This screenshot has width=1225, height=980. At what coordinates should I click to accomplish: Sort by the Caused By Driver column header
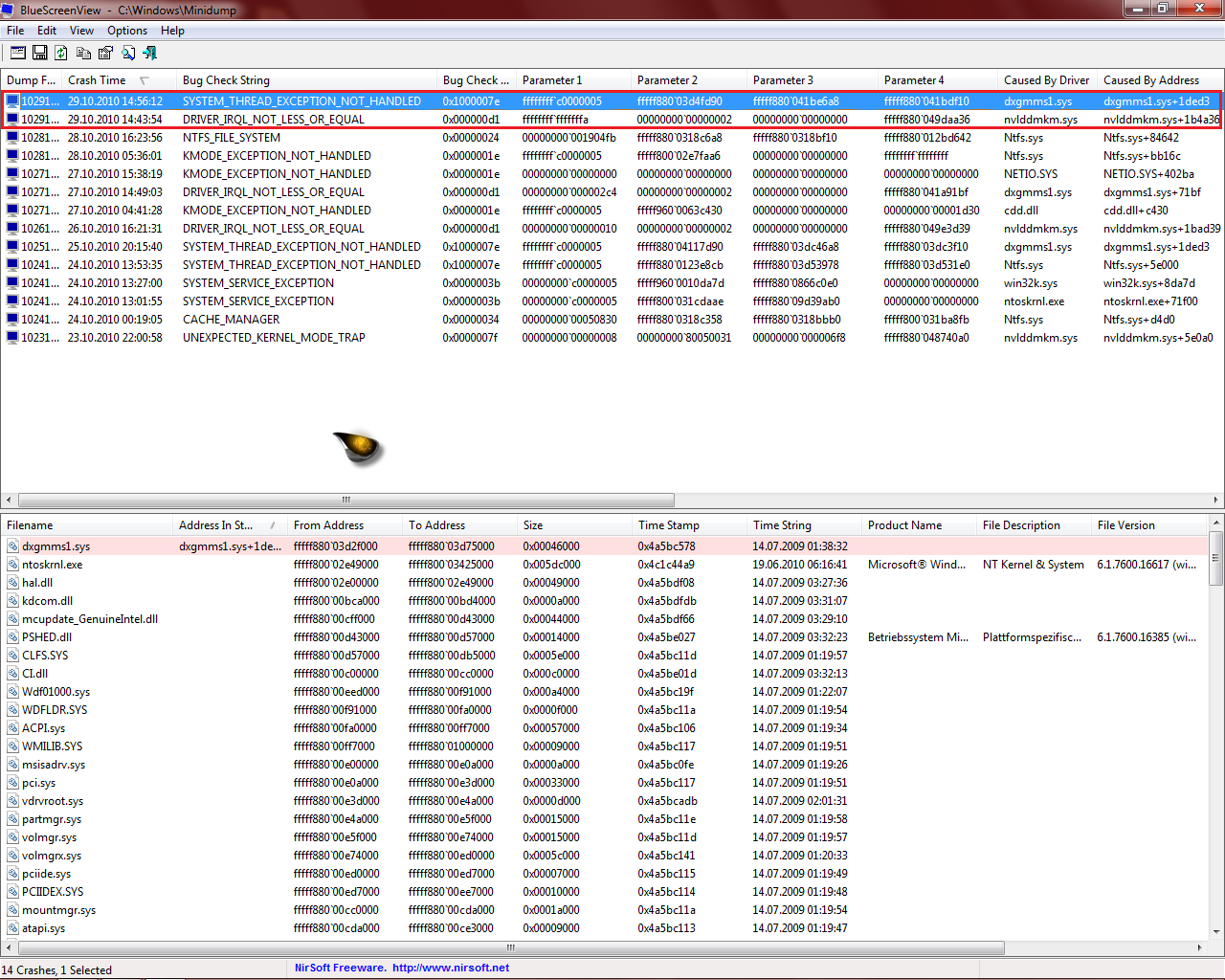[1047, 80]
